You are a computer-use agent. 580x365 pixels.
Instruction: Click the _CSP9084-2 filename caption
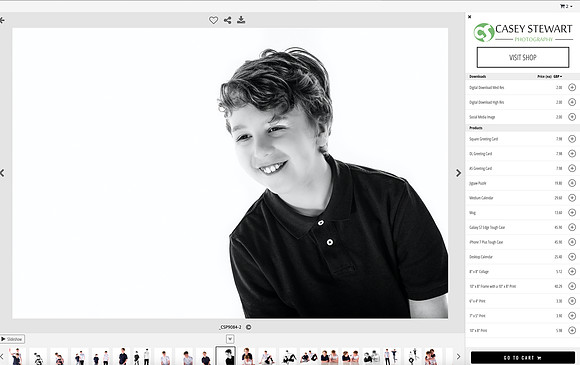tap(230, 327)
